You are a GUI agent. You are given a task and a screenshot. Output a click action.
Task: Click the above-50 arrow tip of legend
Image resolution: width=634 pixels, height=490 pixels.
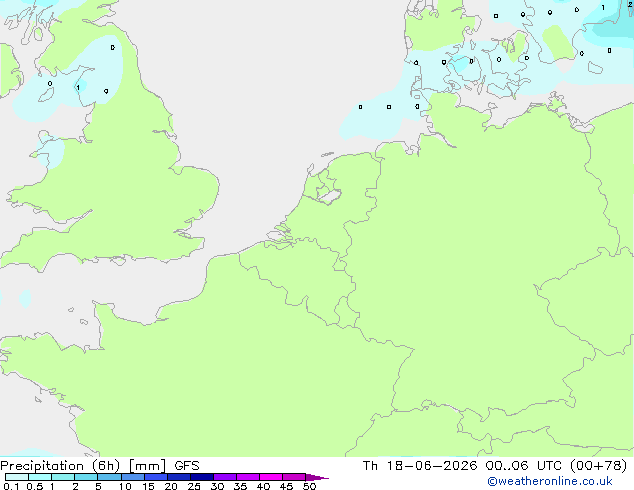click(317, 477)
